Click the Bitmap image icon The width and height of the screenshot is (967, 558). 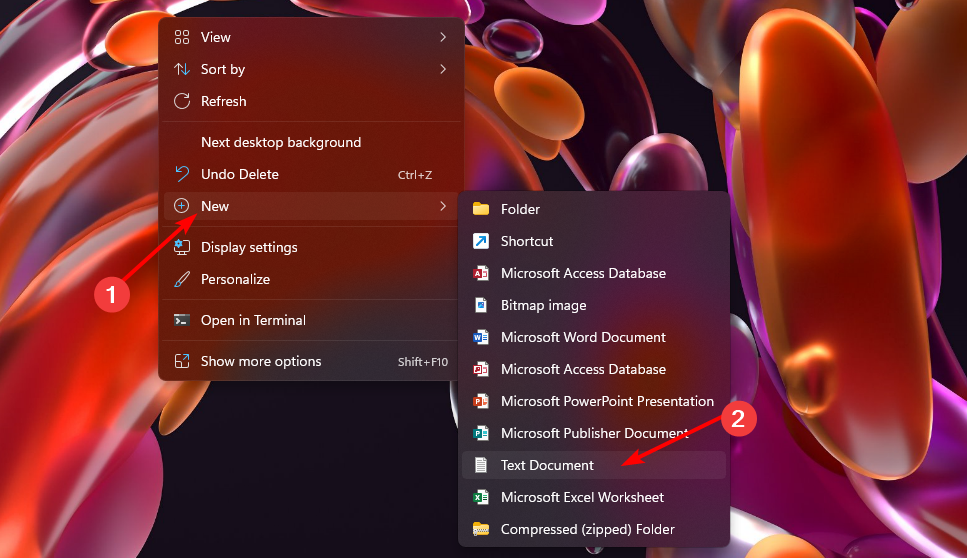point(480,305)
